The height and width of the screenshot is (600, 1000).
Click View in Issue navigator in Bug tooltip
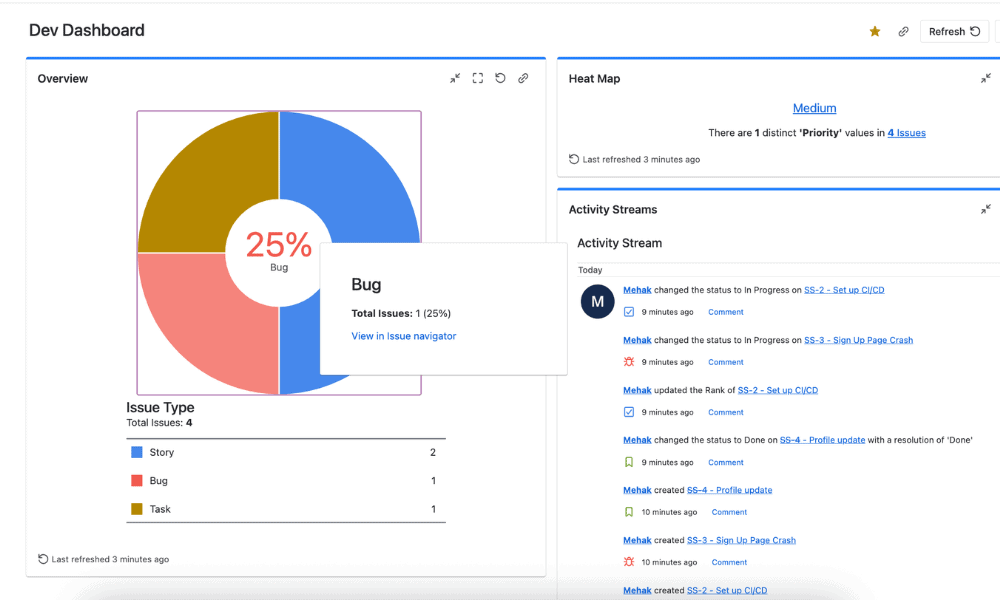click(403, 336)
